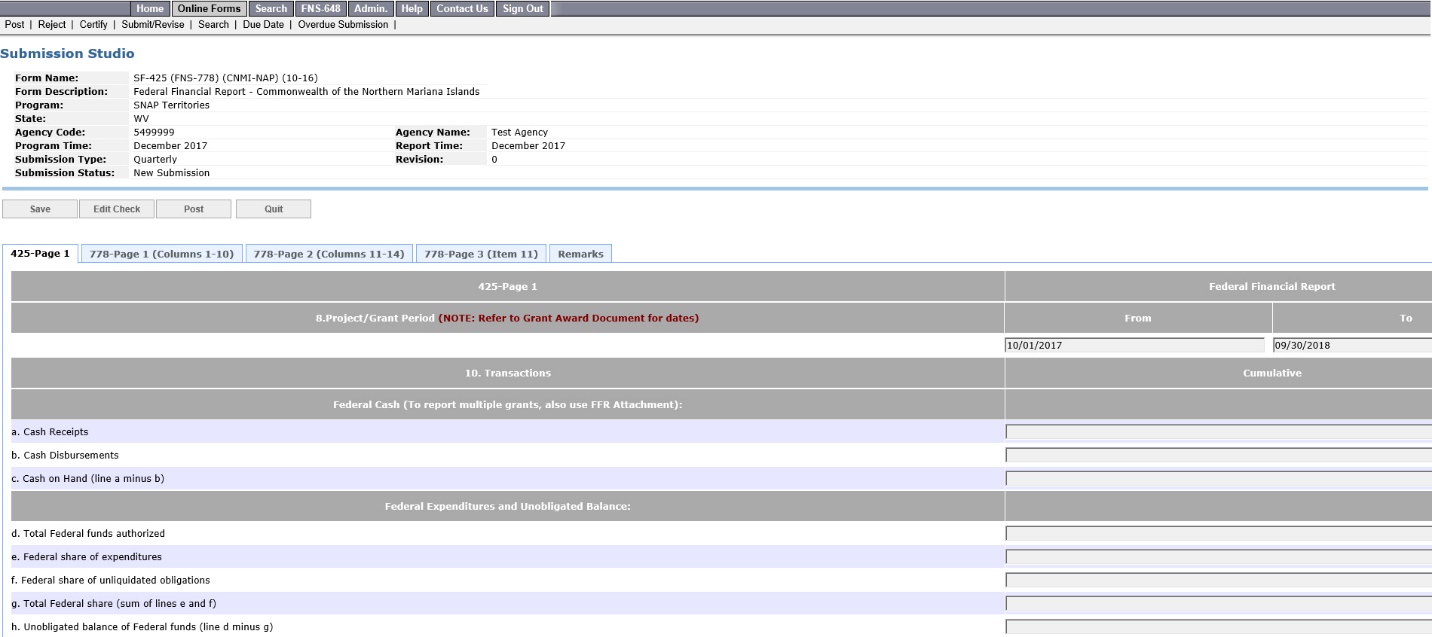This screenshot has height=637, width=1432.
Task: Go to FNS-648 menu
Action: pyautogui.click(x=320, y=8)
